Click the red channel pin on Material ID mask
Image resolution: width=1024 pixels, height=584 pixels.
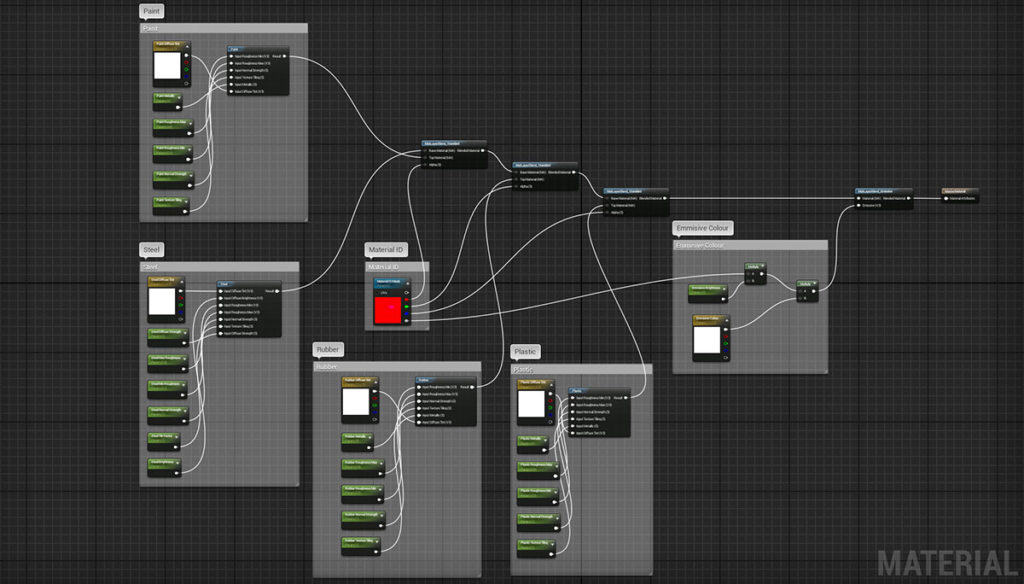click(406, 300)
